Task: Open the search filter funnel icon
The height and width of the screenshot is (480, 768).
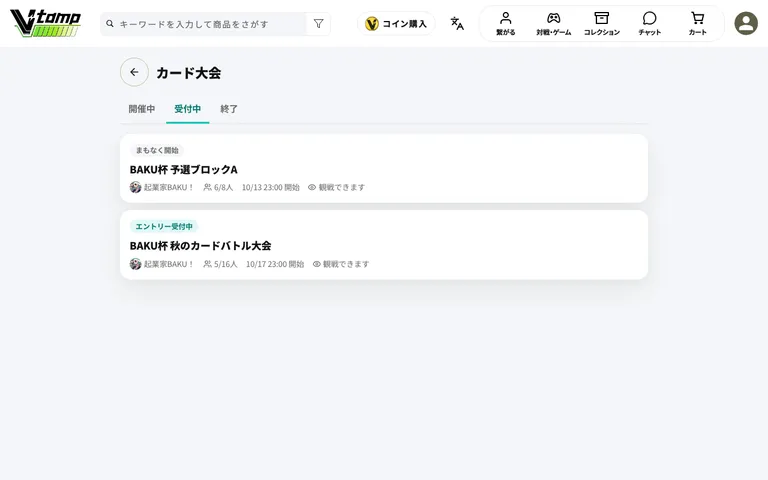Action: [x=318, y=24]
